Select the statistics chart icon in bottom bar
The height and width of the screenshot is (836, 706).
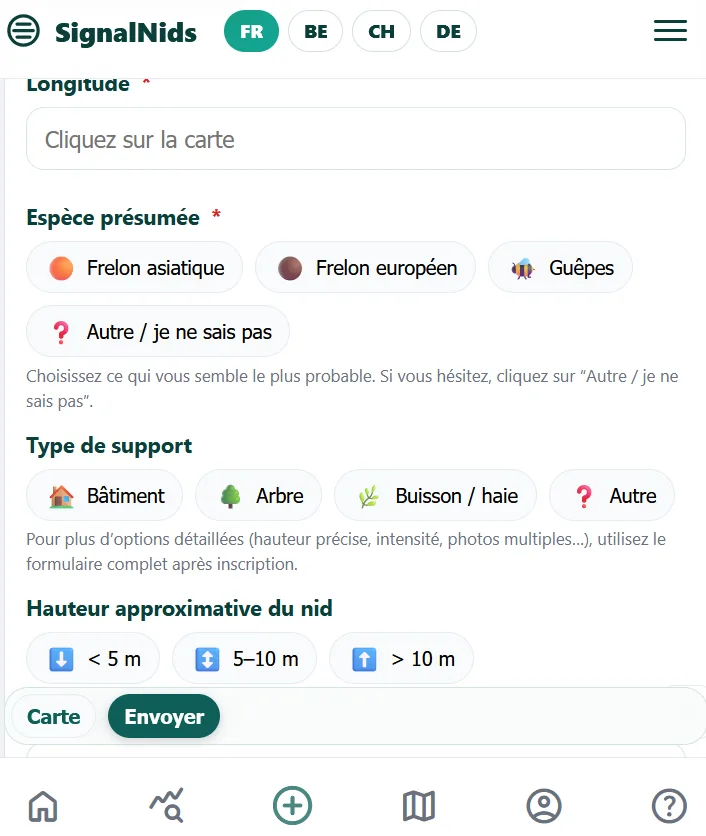click(167, 805)
